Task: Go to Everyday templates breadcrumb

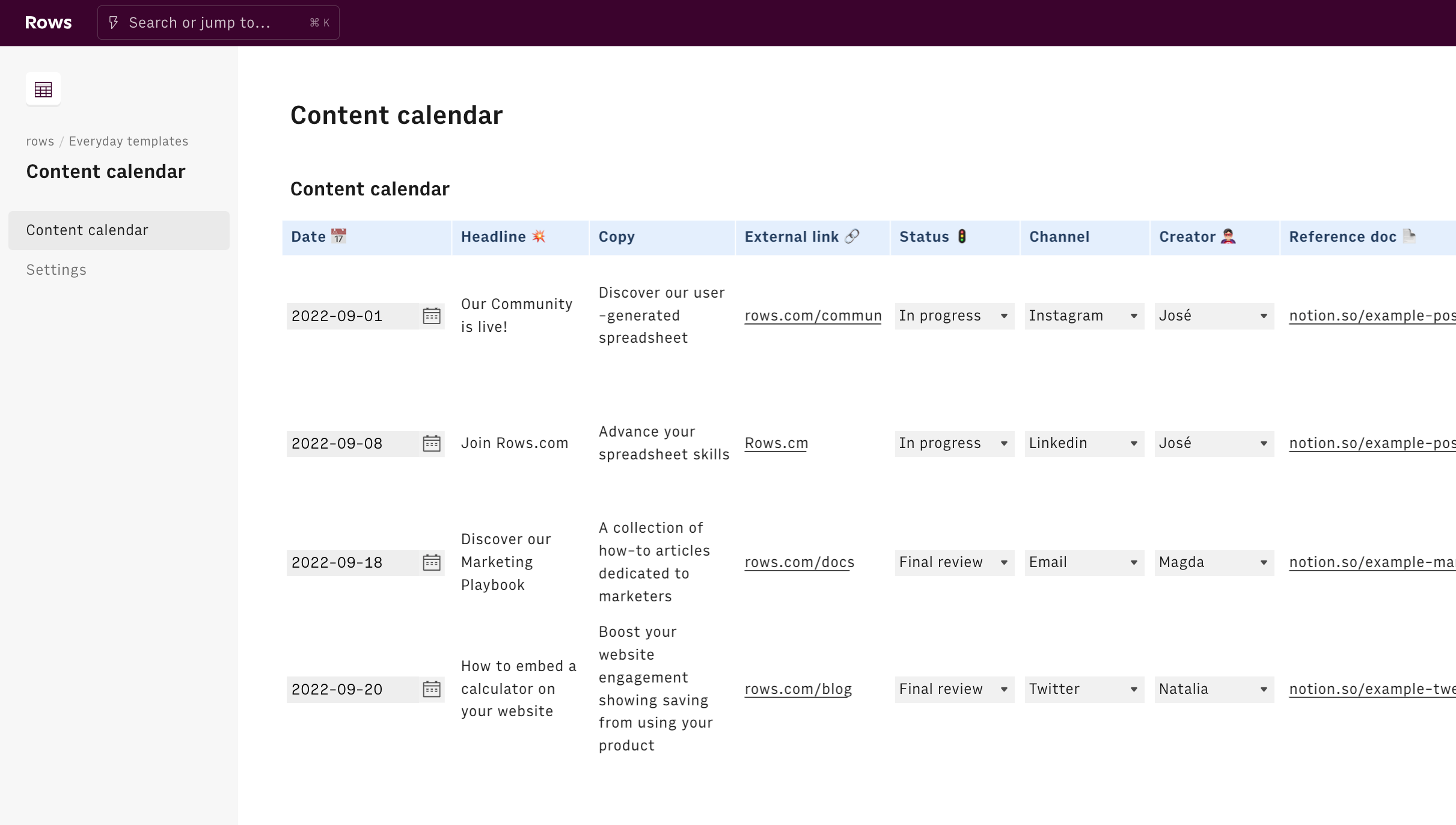Action: click(128, 141)
